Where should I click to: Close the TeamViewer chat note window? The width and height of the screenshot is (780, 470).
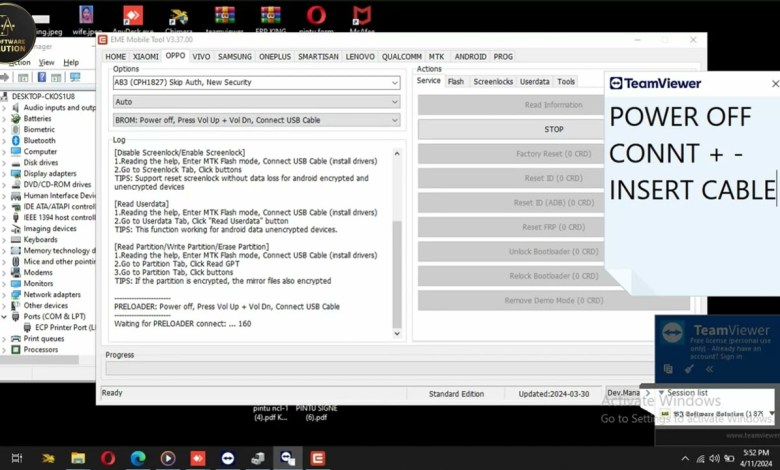(x=775, y=84)
